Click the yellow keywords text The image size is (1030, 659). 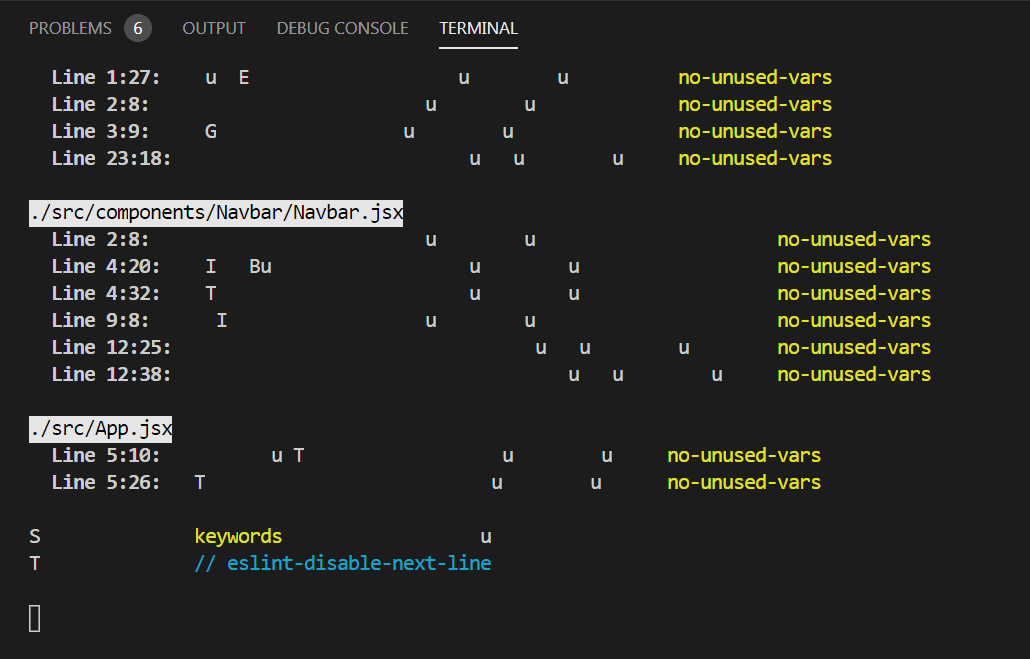click(x=238, y=536)
